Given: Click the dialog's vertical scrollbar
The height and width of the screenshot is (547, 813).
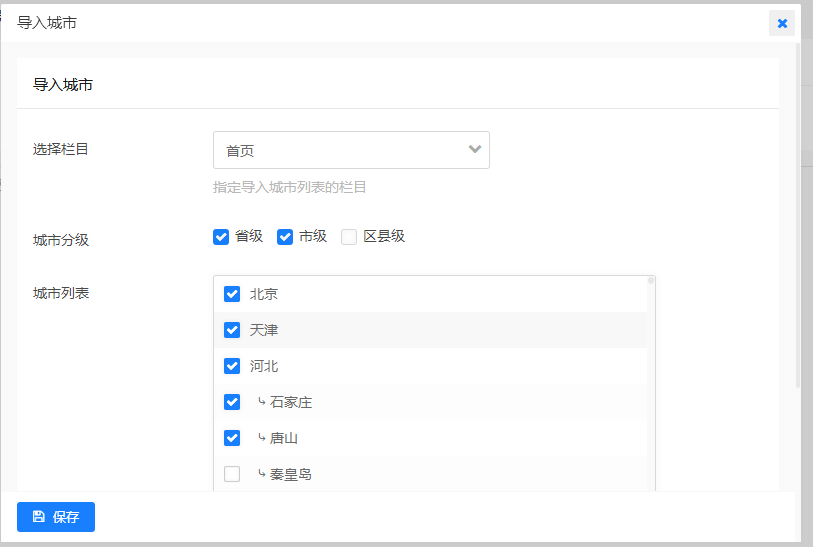Looking at the screenshot, I should coord(797,200).
